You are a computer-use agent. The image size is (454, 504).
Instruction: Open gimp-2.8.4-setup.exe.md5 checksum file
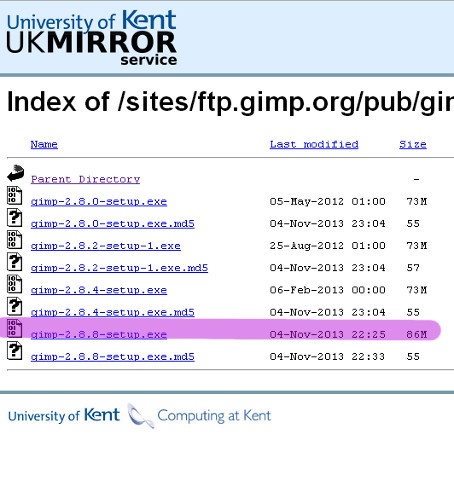coord(112,312)
